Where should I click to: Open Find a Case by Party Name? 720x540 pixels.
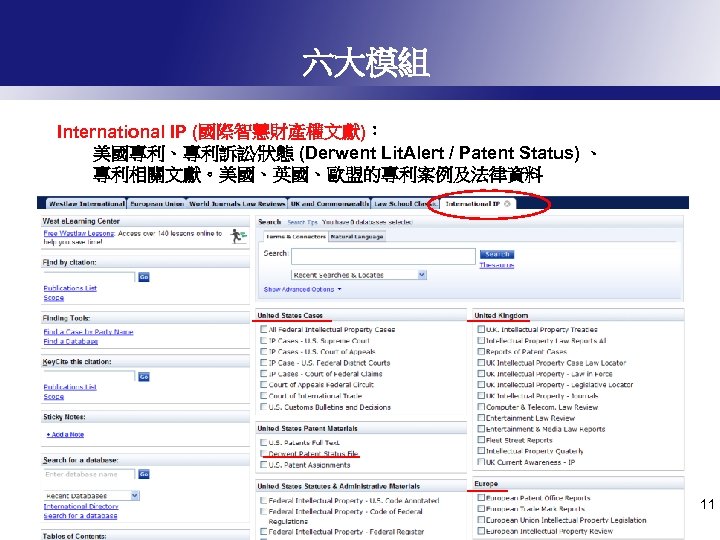88,332
